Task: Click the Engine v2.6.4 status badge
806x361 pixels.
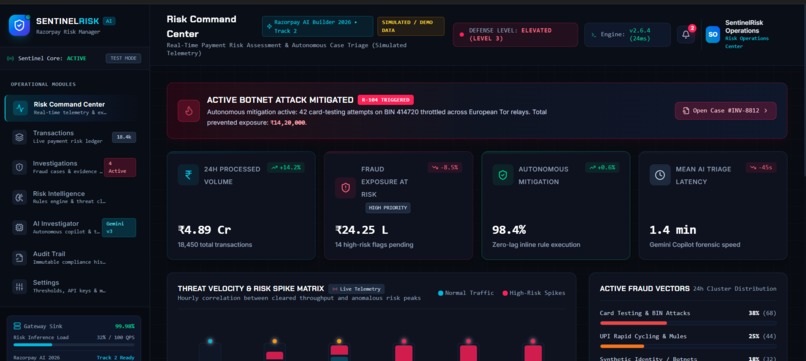Action: click(627, 34)
